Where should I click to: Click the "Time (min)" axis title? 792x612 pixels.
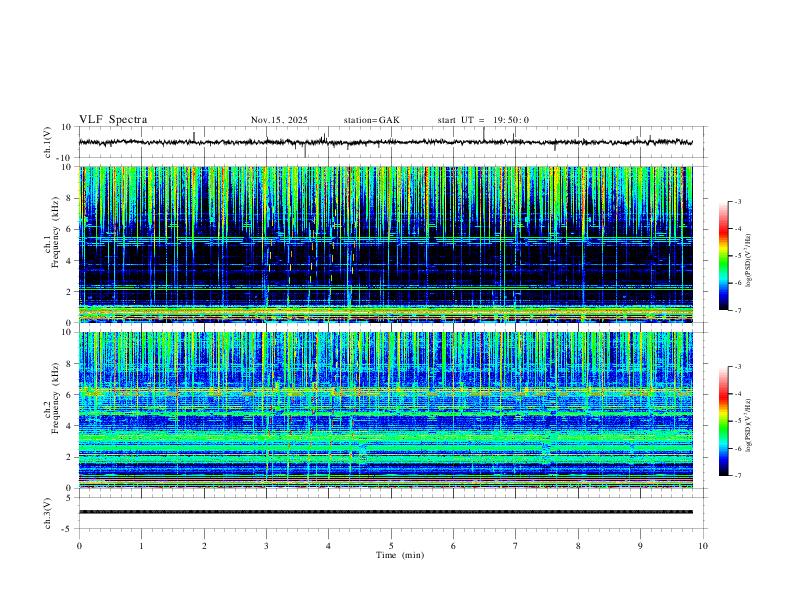click(x=400, y=555)
